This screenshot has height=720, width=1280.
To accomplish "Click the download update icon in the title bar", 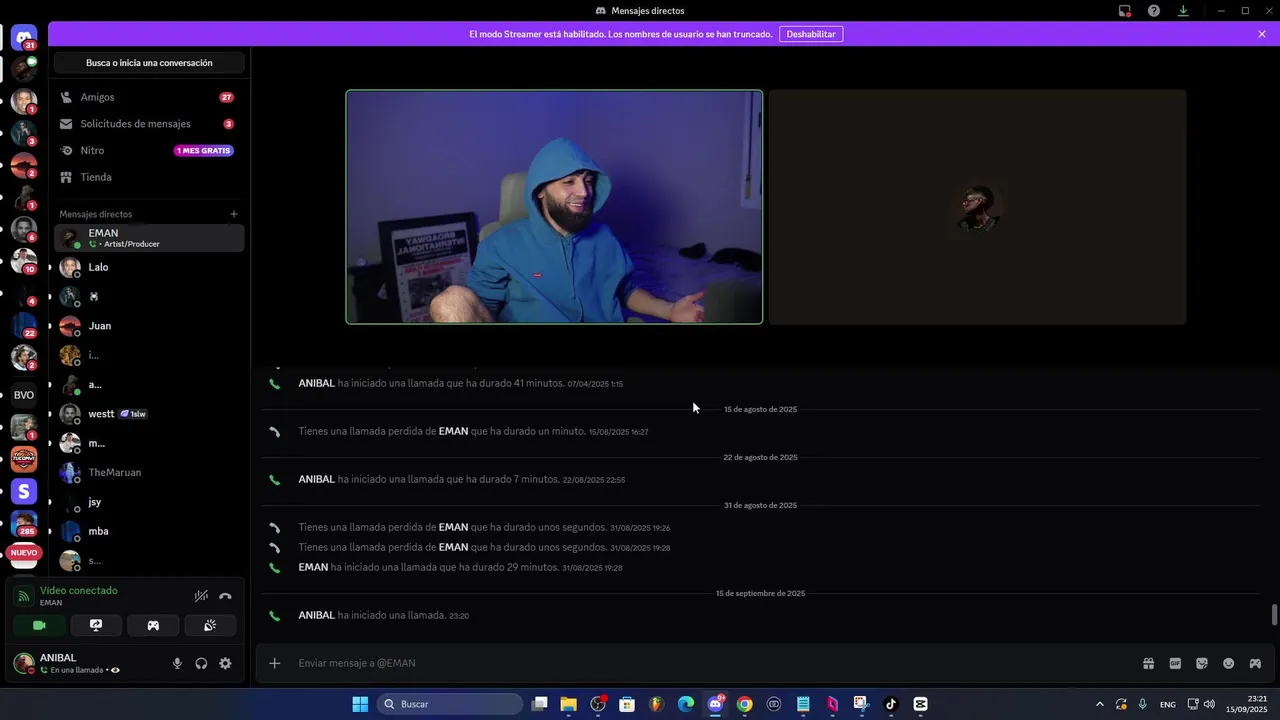I will pos(1183,11).
